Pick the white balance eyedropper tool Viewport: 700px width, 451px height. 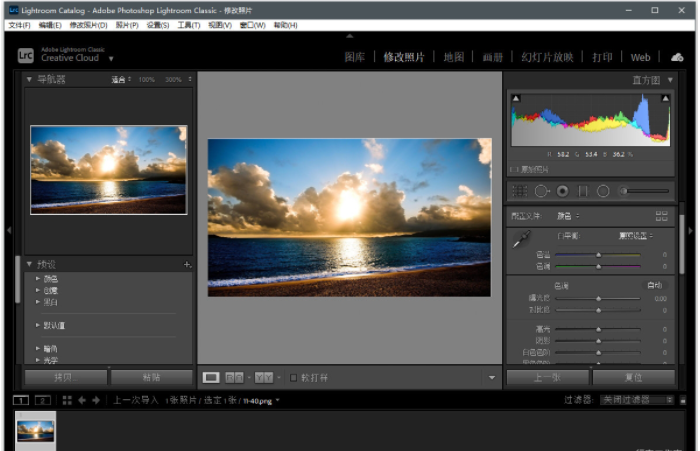pyautogui.click(x=521, y=240)
